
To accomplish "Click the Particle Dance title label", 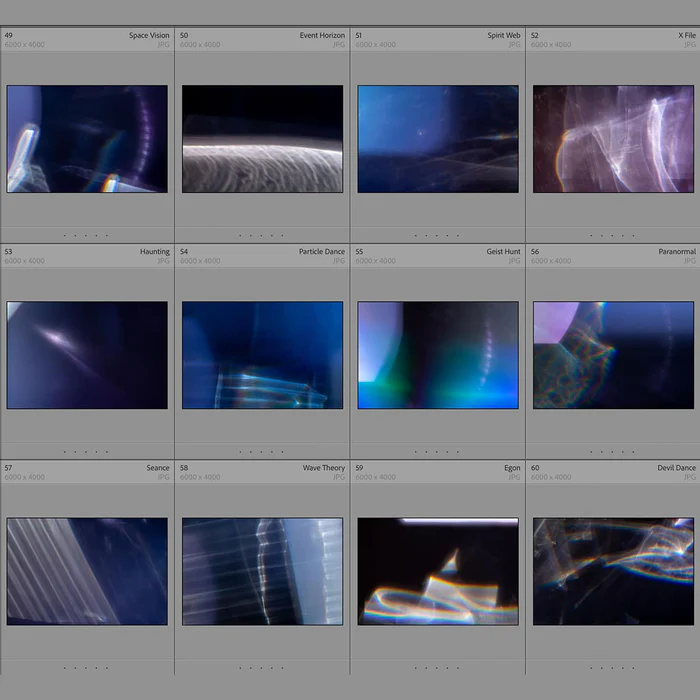I will click(x=321, y=252).
